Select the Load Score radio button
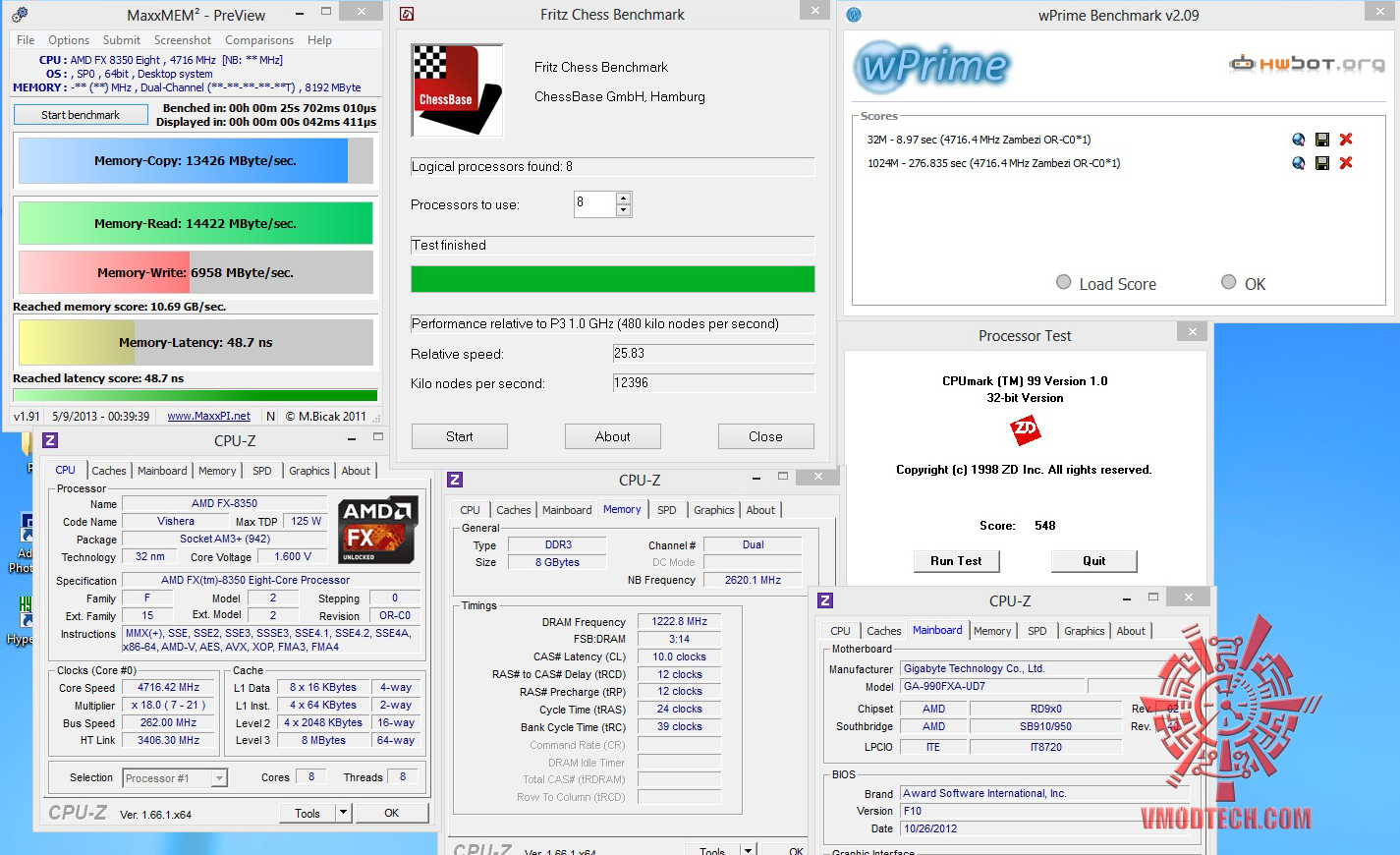 click(x=1063, y=282)
